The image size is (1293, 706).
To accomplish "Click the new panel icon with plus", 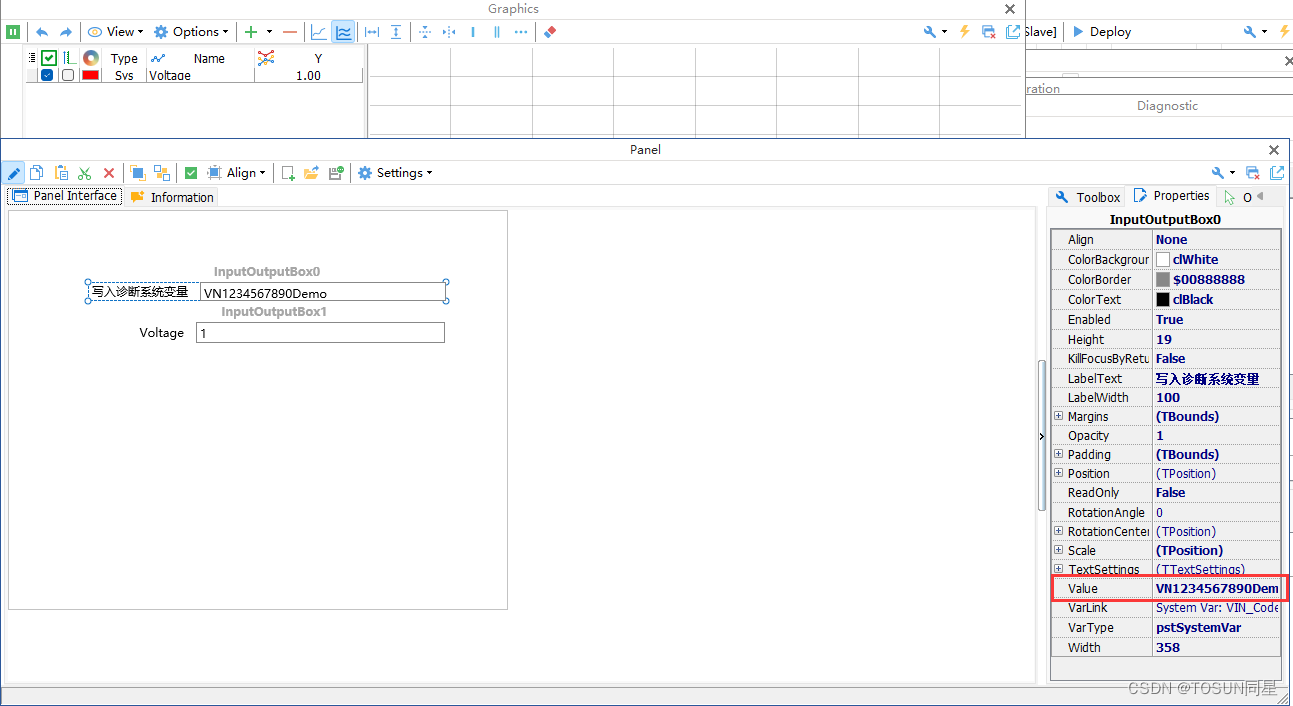I will coord(288,173).
